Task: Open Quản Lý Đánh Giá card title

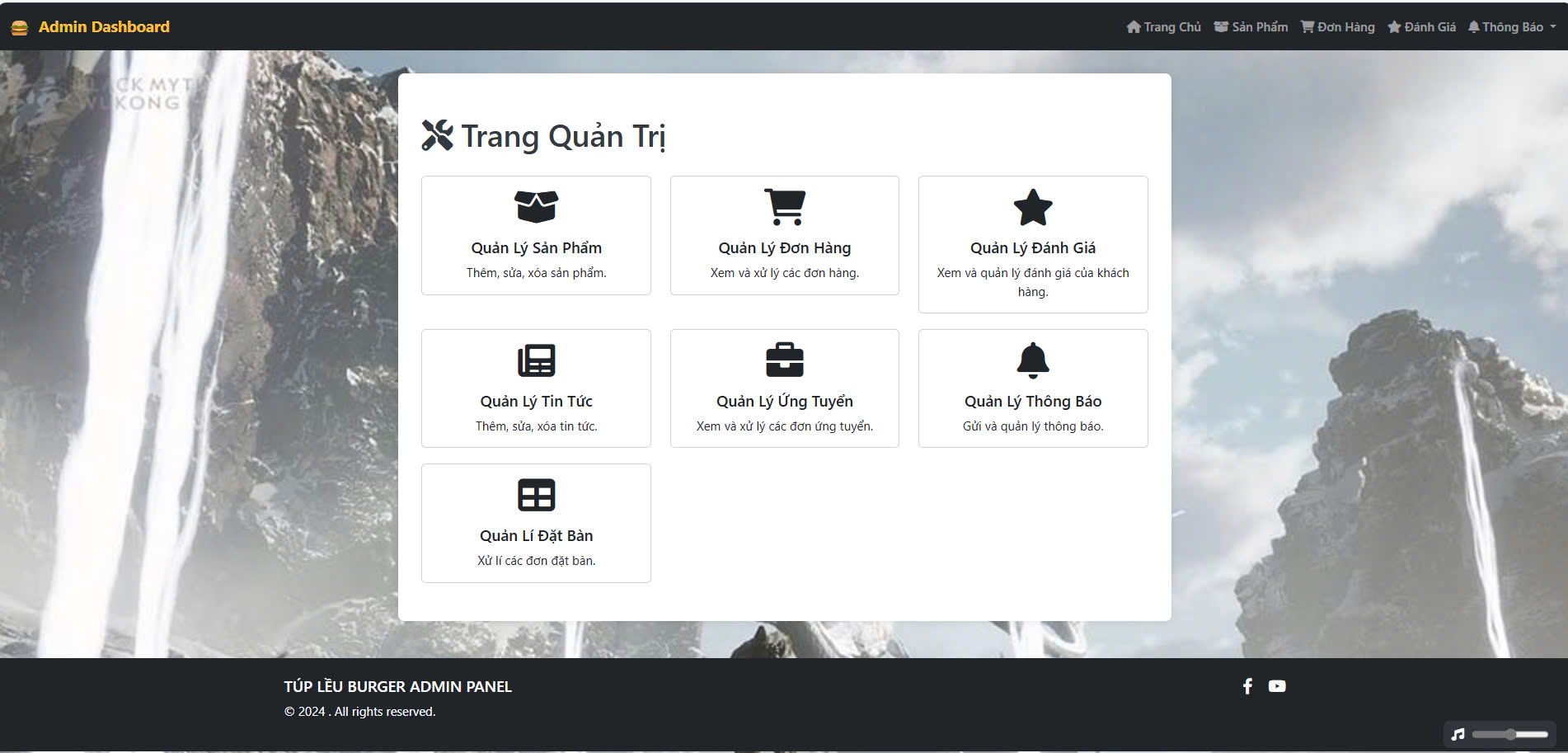Action: pyautogui.click(x=1033, y=248)
